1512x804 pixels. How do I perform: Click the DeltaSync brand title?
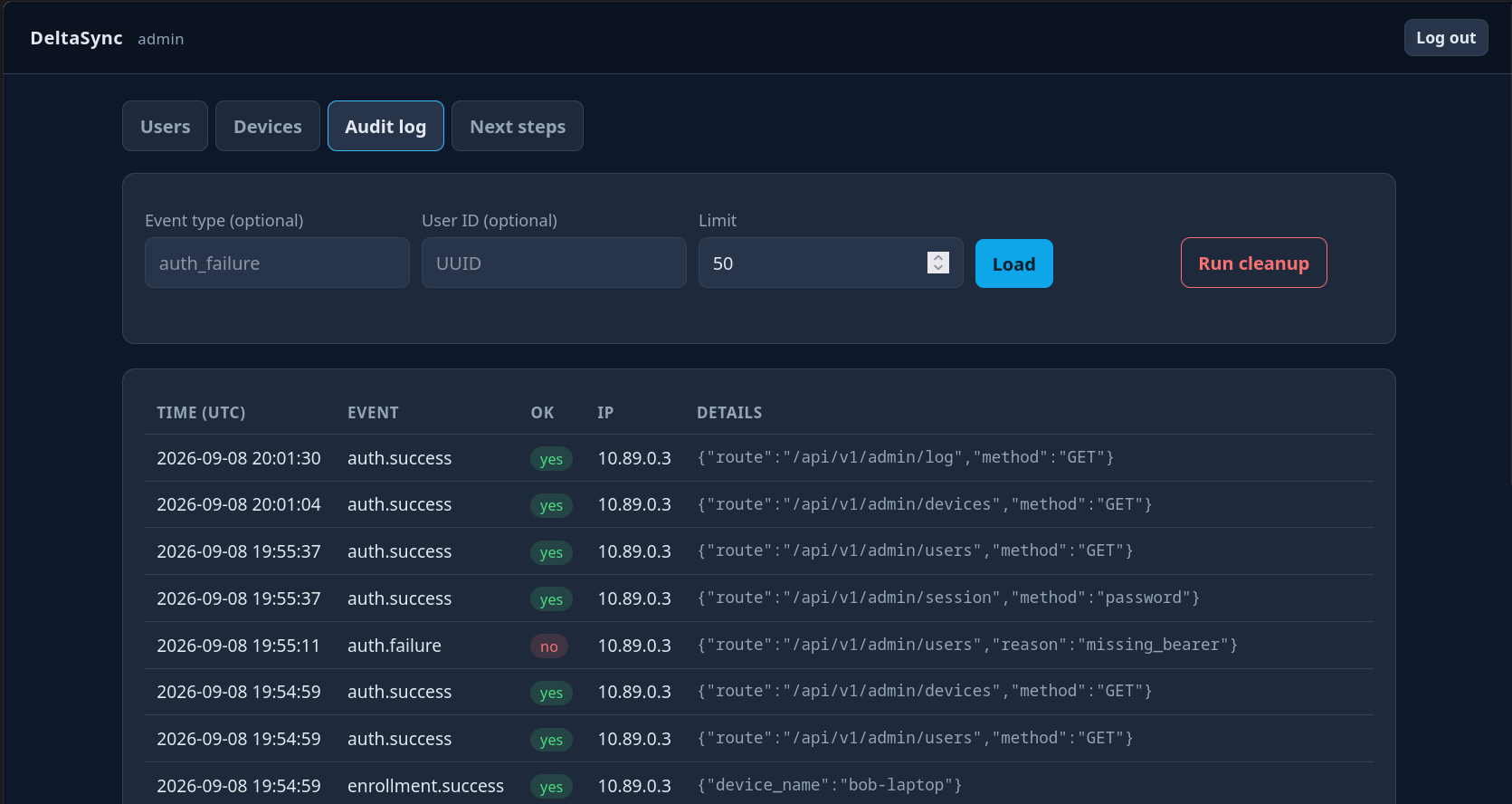click(x=77, y=38)
